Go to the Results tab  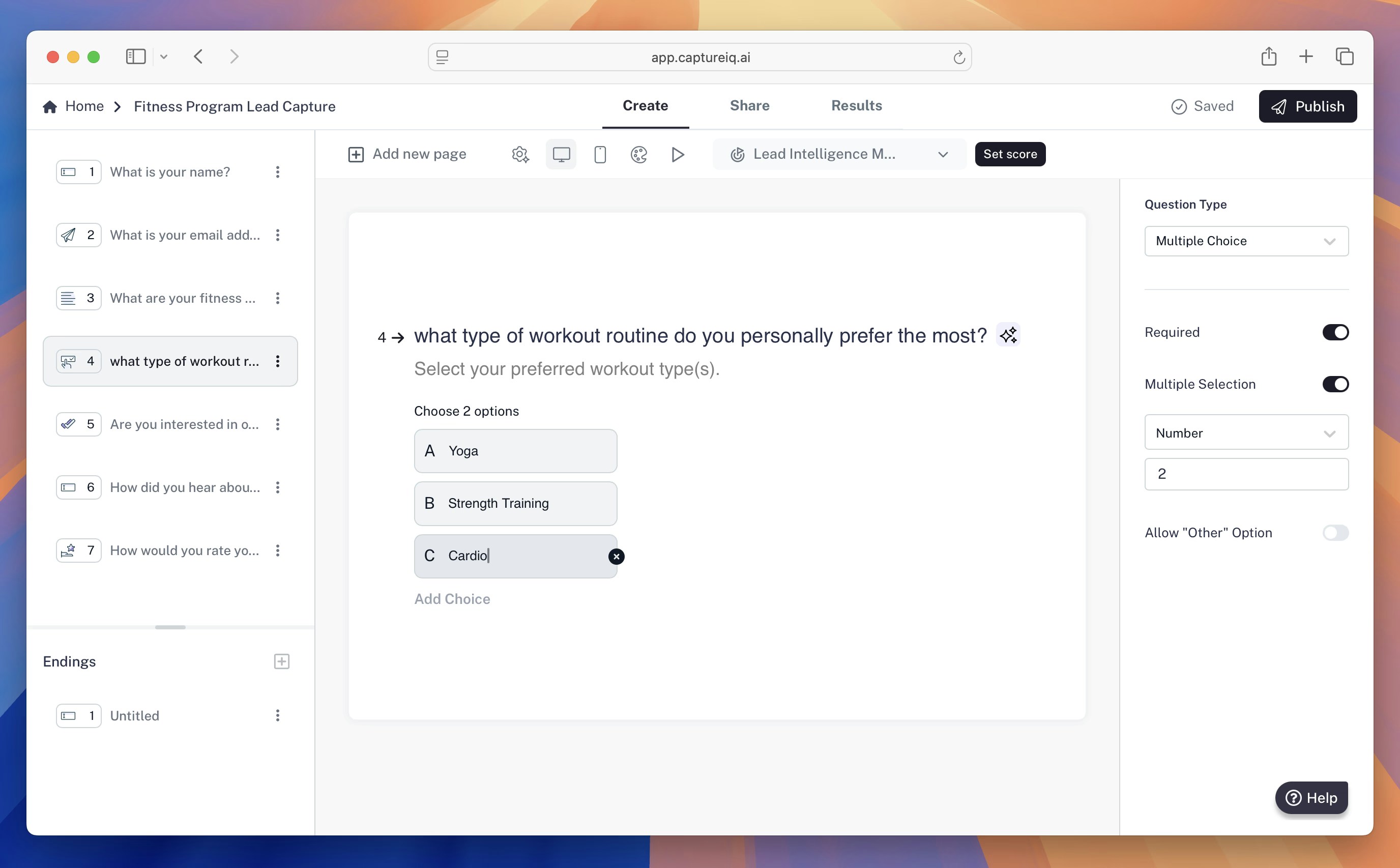856,106
